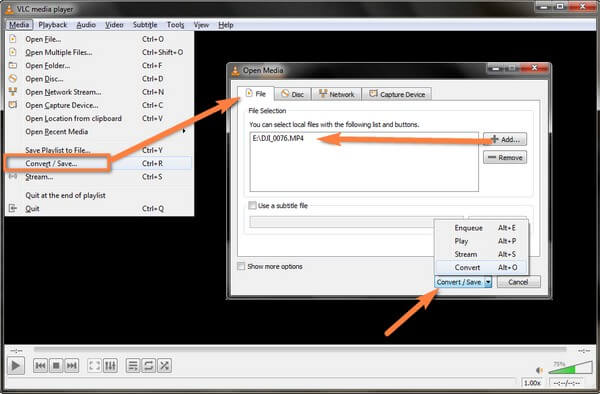
Task: Check 'Show more options' box
Action: click(x=241, y=266)
